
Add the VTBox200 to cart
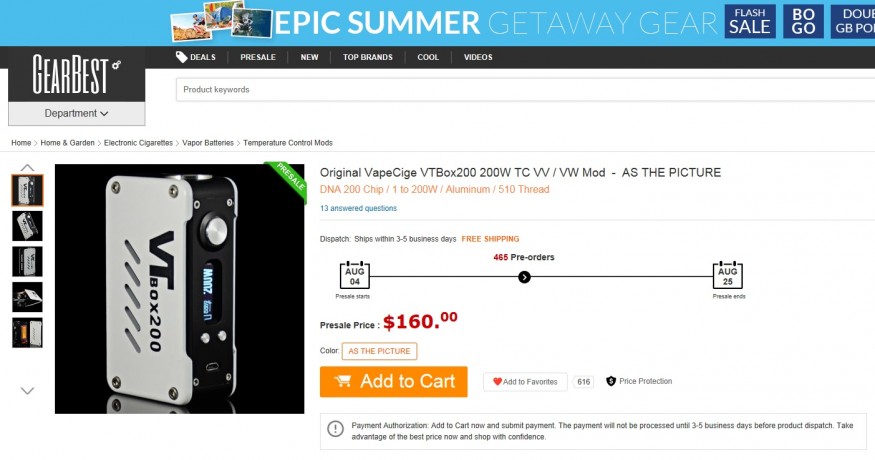[x=393, y=382]
